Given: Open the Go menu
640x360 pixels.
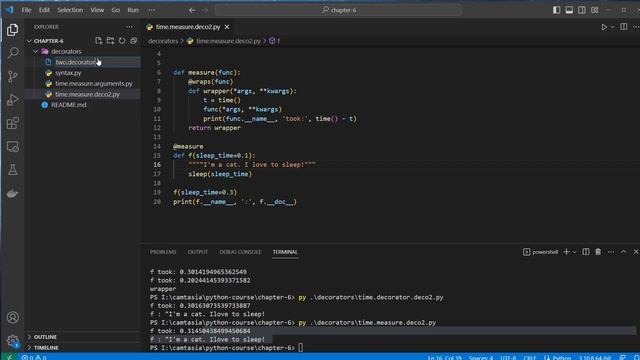Looking at the screenshot, I should point(116,10).
